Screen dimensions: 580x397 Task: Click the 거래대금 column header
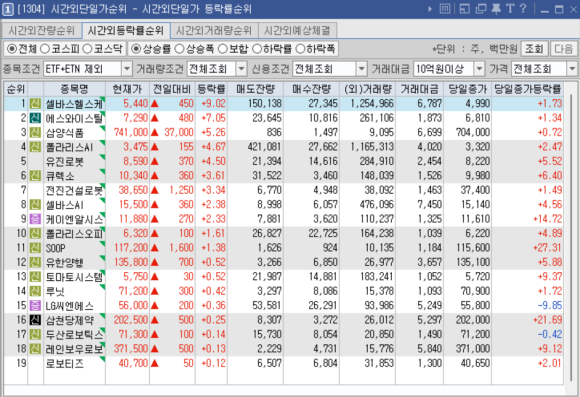(419, 89)
